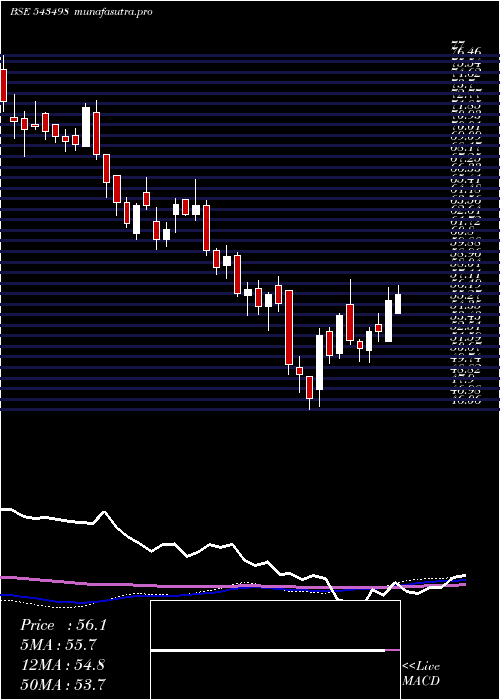Select the '50MA : 53.7' value

click(63, 684)
